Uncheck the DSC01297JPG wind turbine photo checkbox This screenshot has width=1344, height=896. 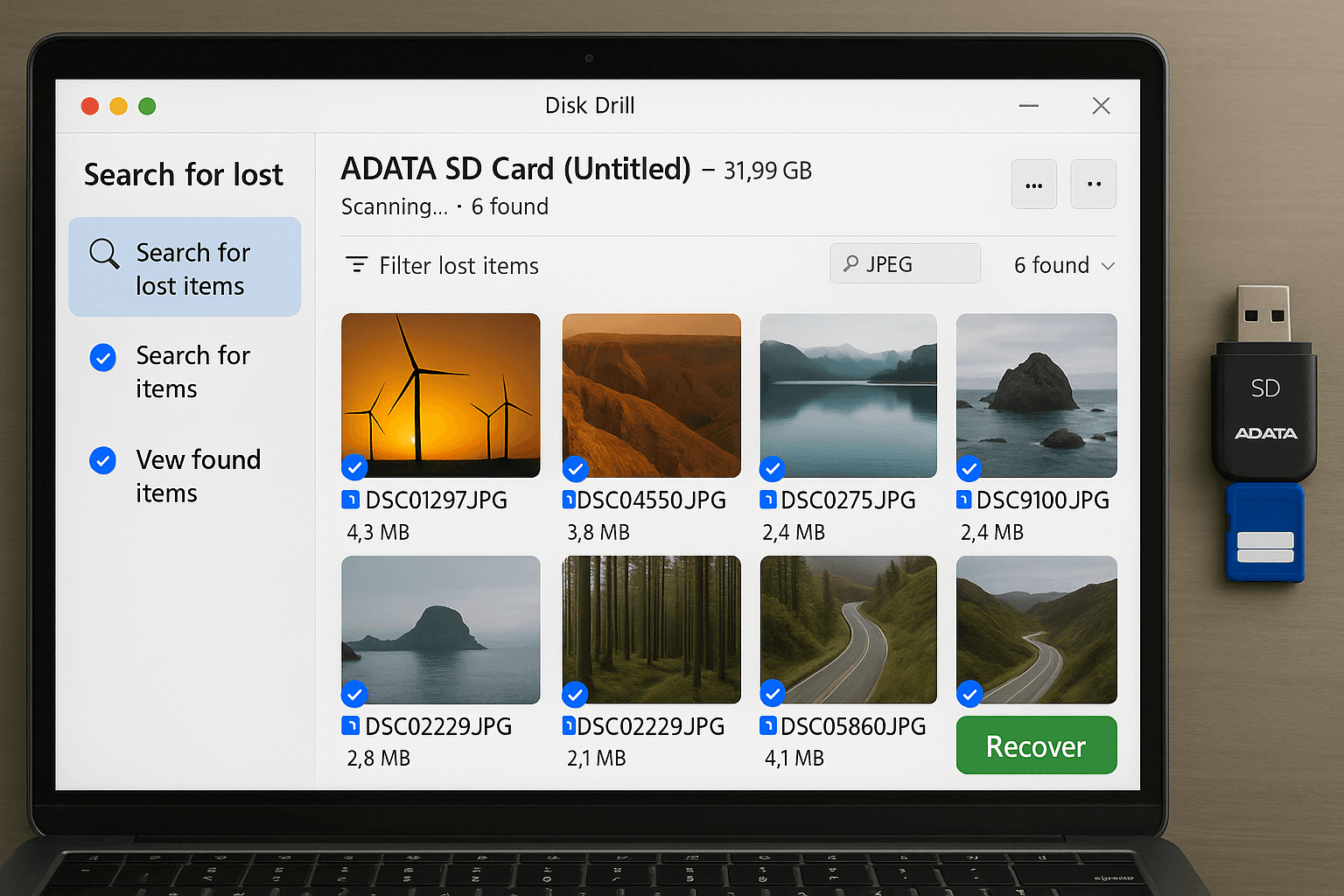point(354,468)
